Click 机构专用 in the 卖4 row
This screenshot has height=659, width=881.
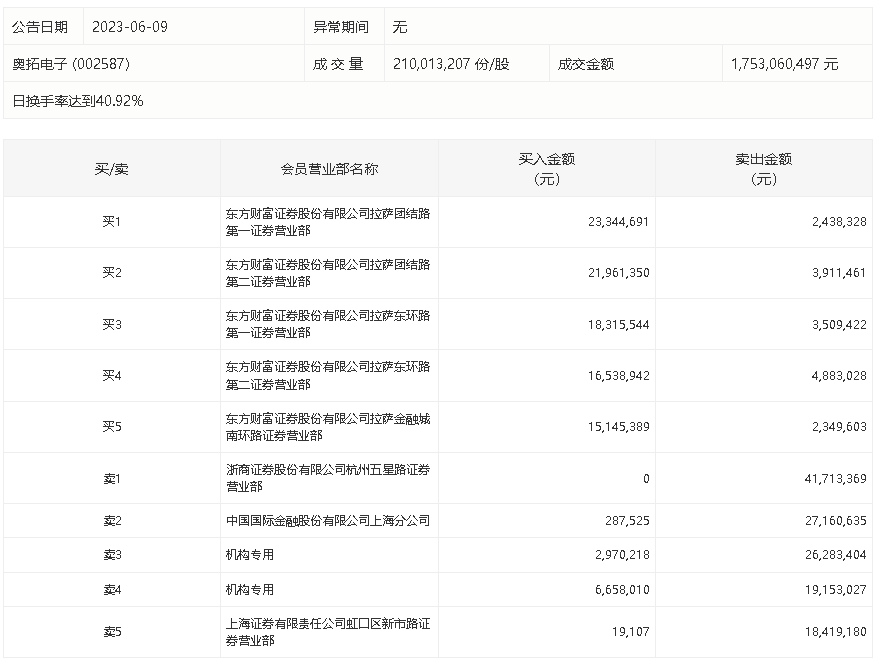pos(250,590)
